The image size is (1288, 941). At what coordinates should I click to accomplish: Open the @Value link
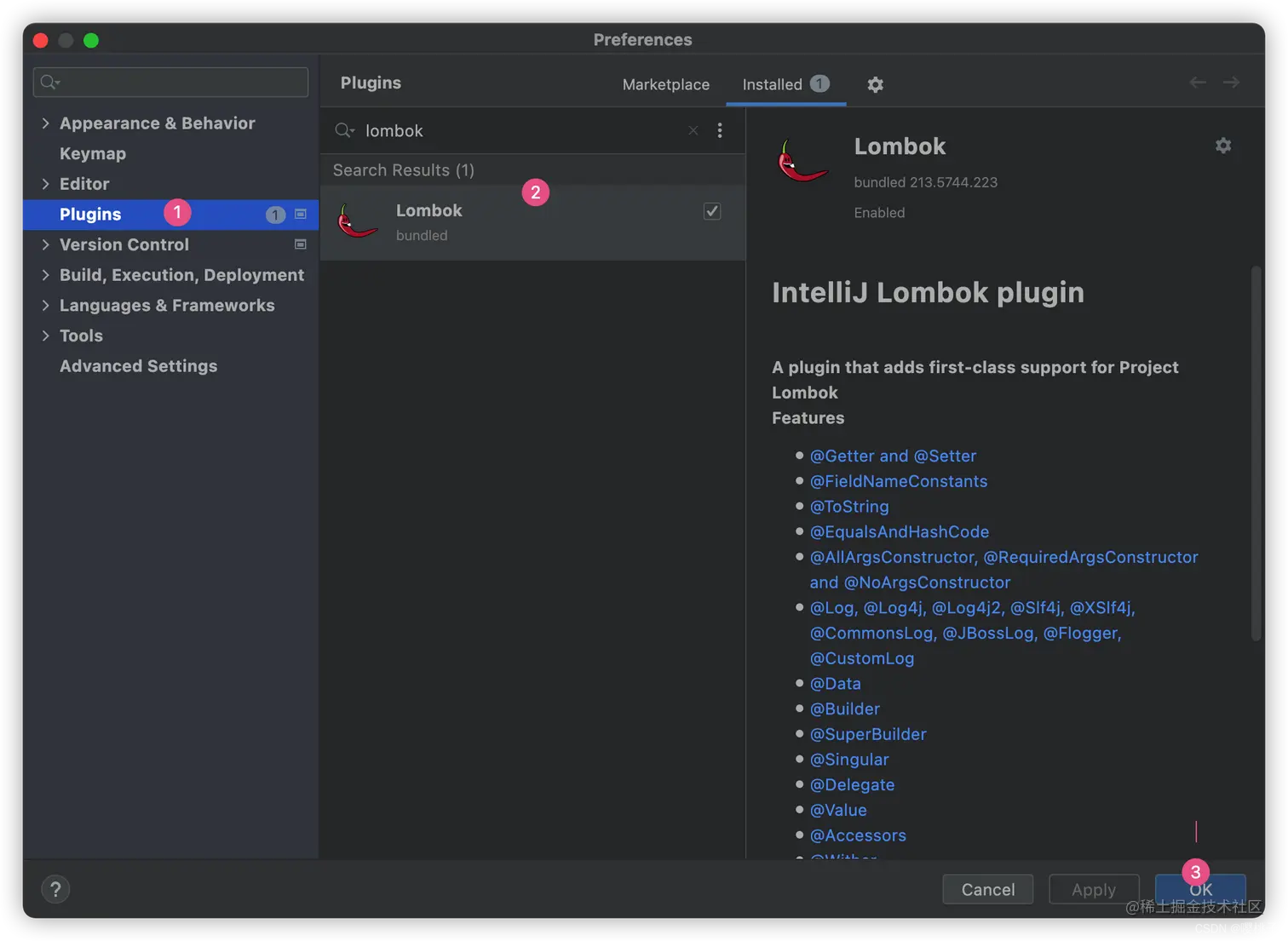pos(838,810)
